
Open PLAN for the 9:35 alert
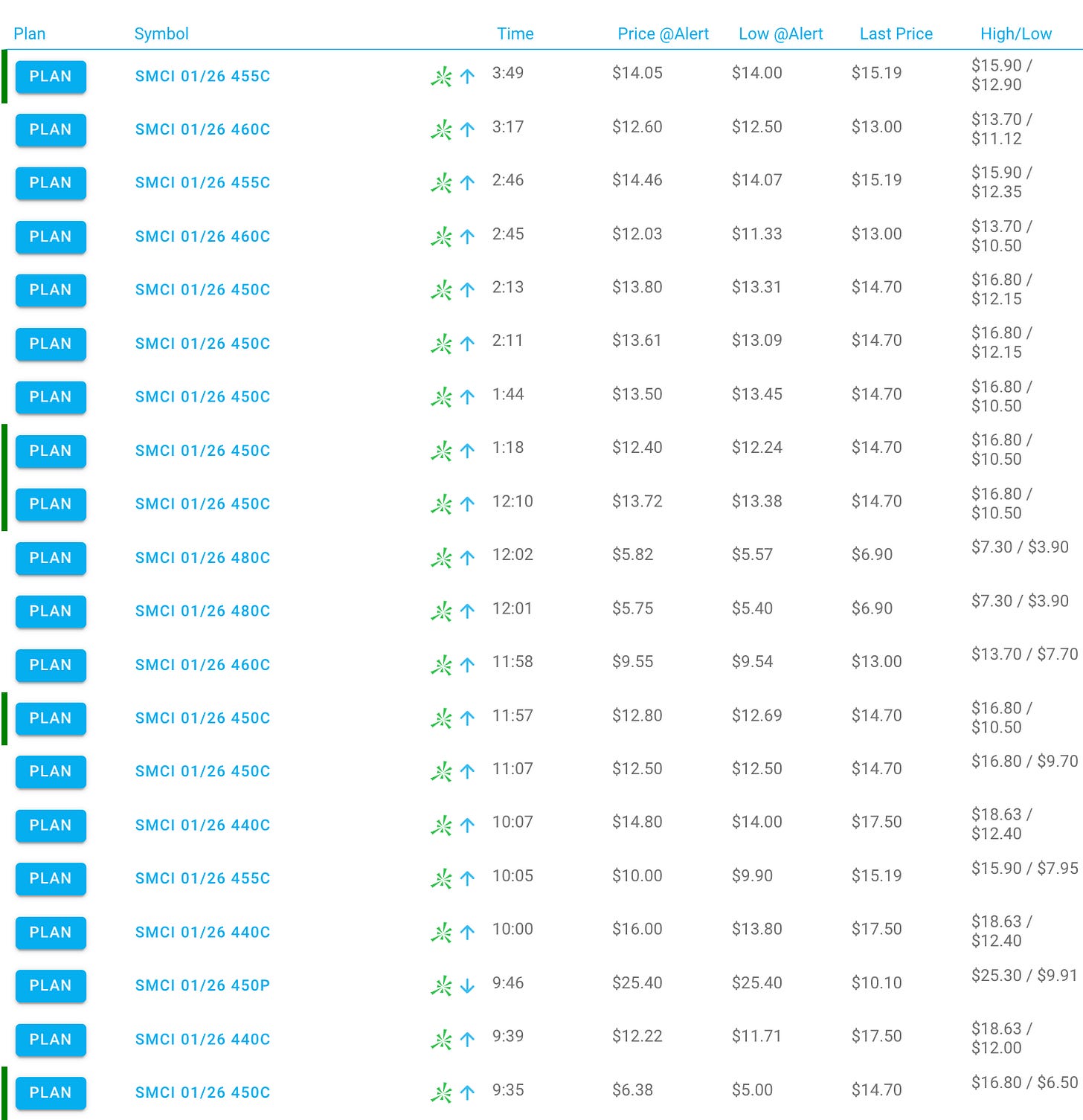(x=51, y=1093)
